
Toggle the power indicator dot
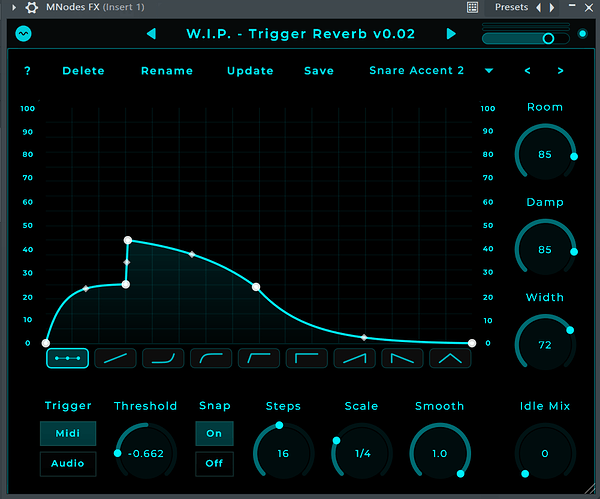(583, 34)
